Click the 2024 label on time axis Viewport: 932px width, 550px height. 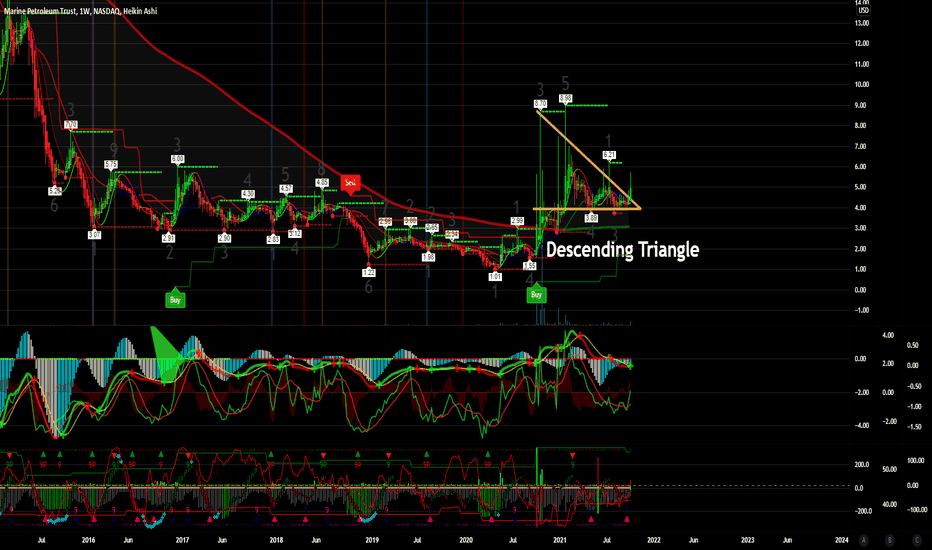[x=842, y=540]
